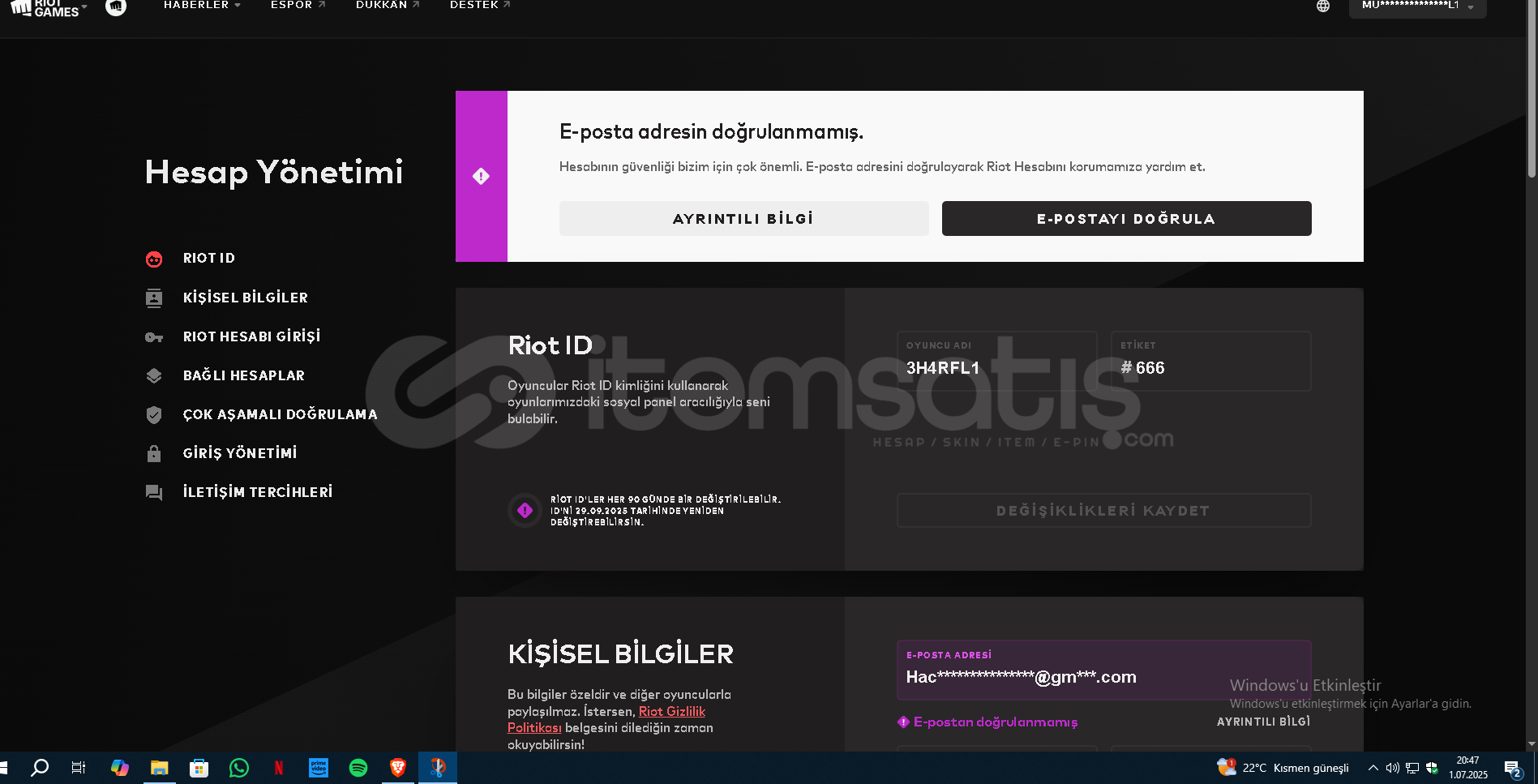Click the chat bubble icon for İletişim Tercihleri
The width and height of the screenshot is (1538, 784).
click(154, 492)
